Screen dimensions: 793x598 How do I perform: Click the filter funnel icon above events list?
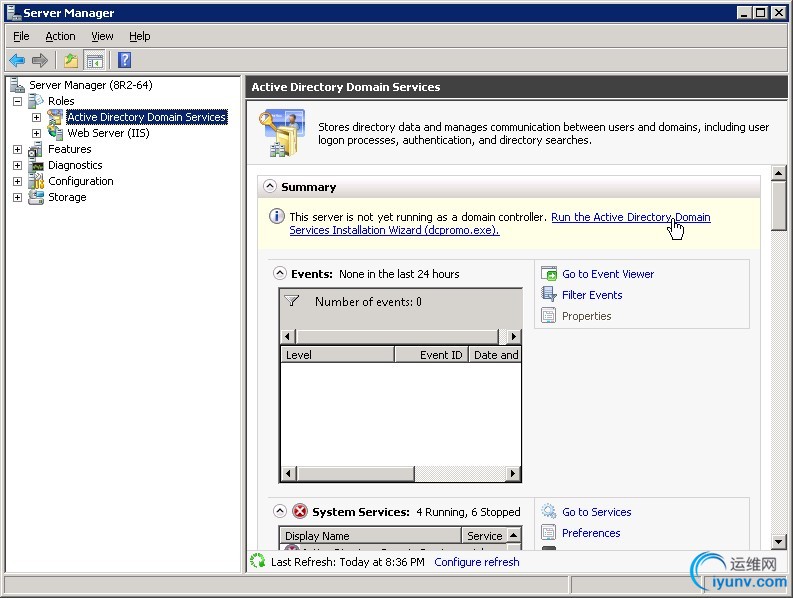292,301
